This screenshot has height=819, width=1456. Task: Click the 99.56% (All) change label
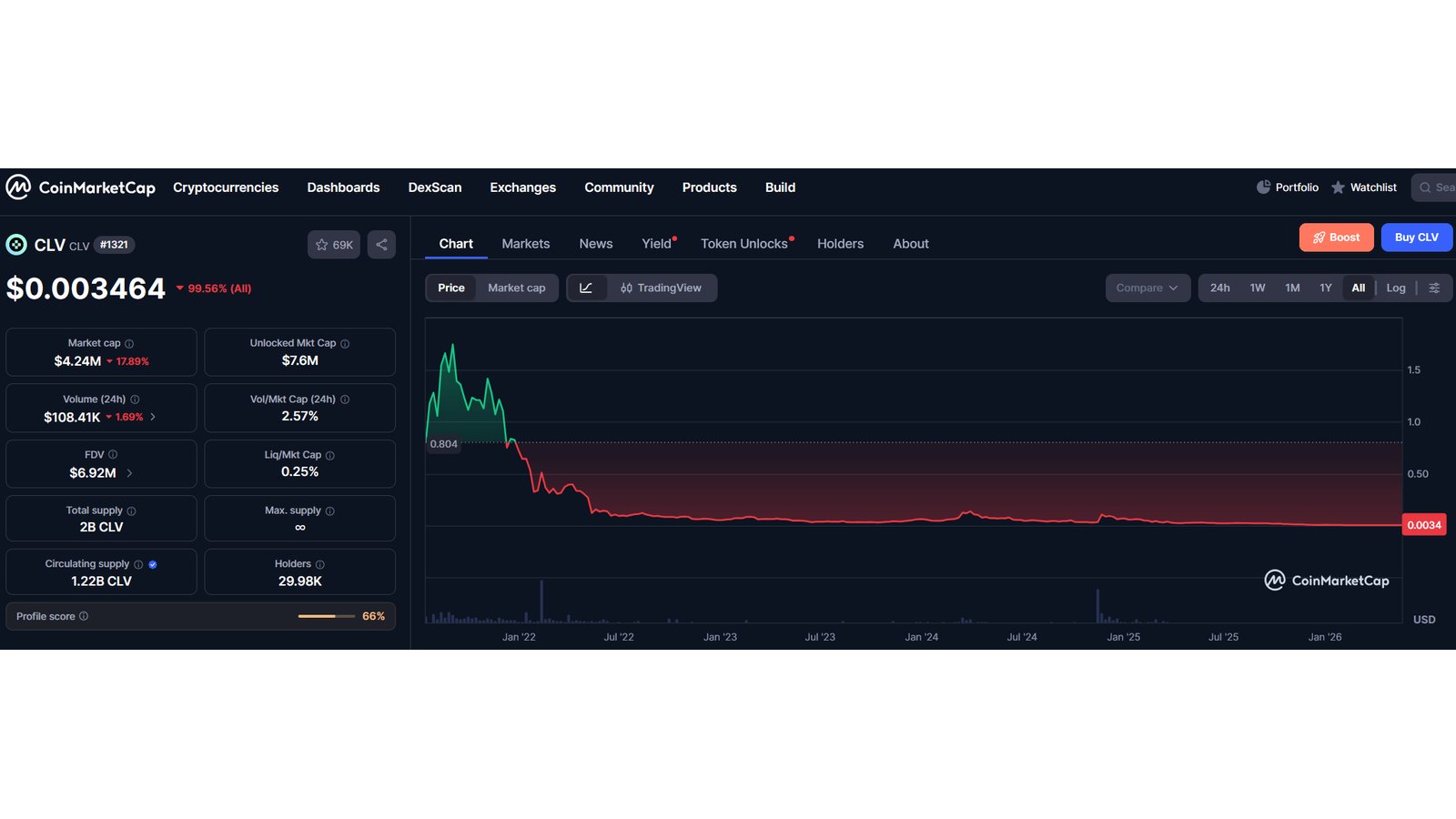coord(214,288)
